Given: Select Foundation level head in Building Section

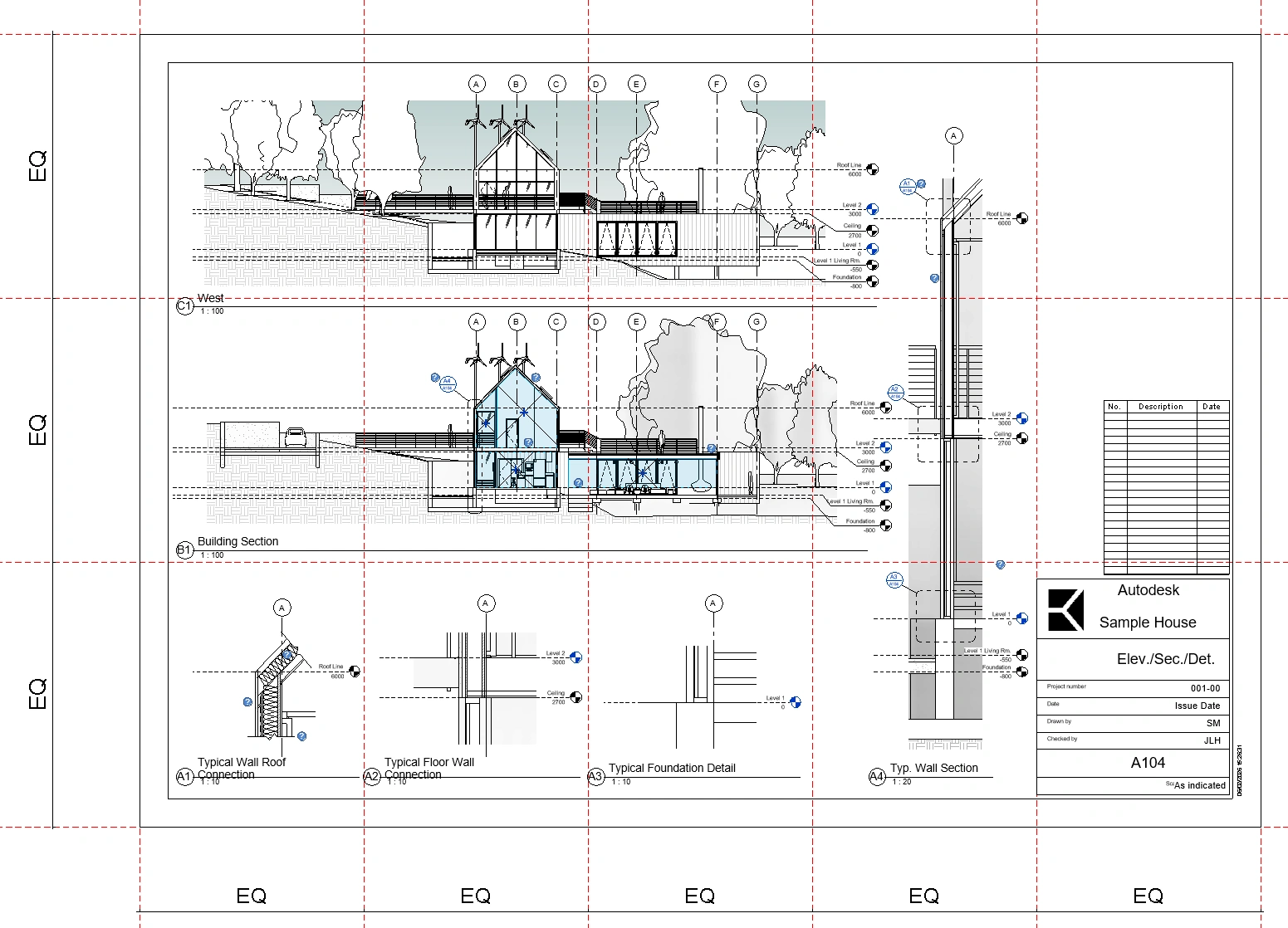Looking at the screenshot, I should [885, 525].
